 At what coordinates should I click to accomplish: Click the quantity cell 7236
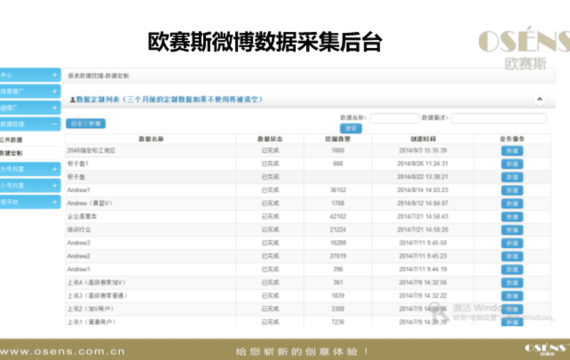coord(338,322)
